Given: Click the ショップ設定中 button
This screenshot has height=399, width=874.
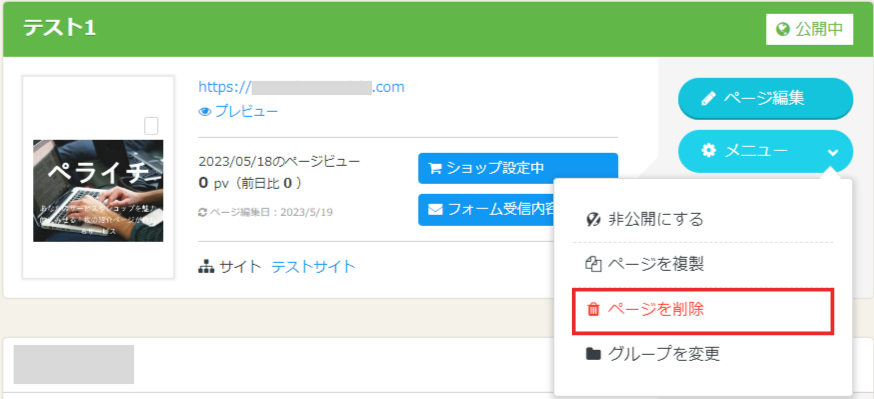Looking at the screenshot, I should 518,168.
